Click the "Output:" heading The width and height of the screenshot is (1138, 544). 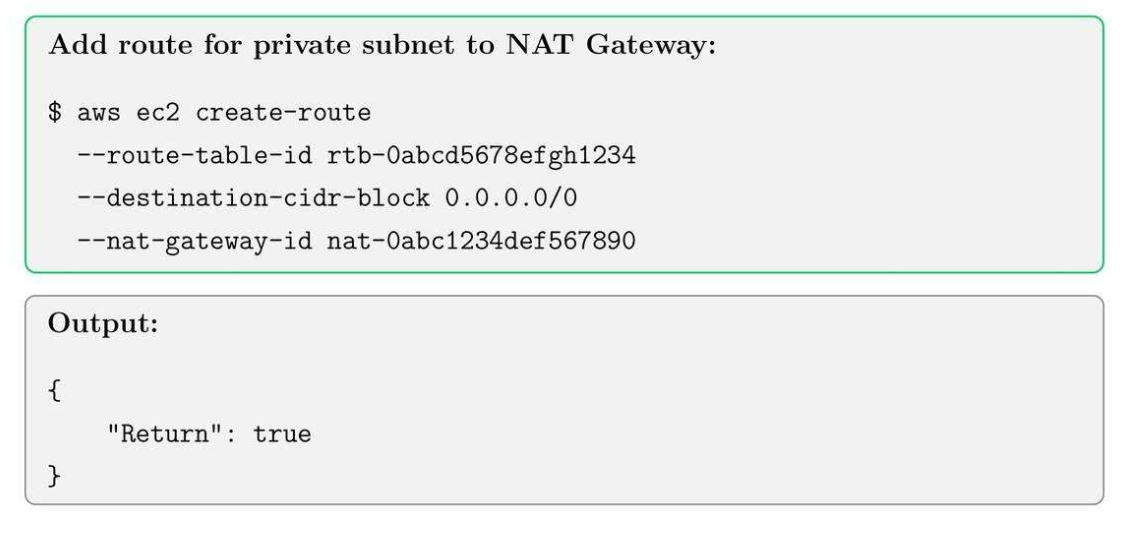pos(103,327)
